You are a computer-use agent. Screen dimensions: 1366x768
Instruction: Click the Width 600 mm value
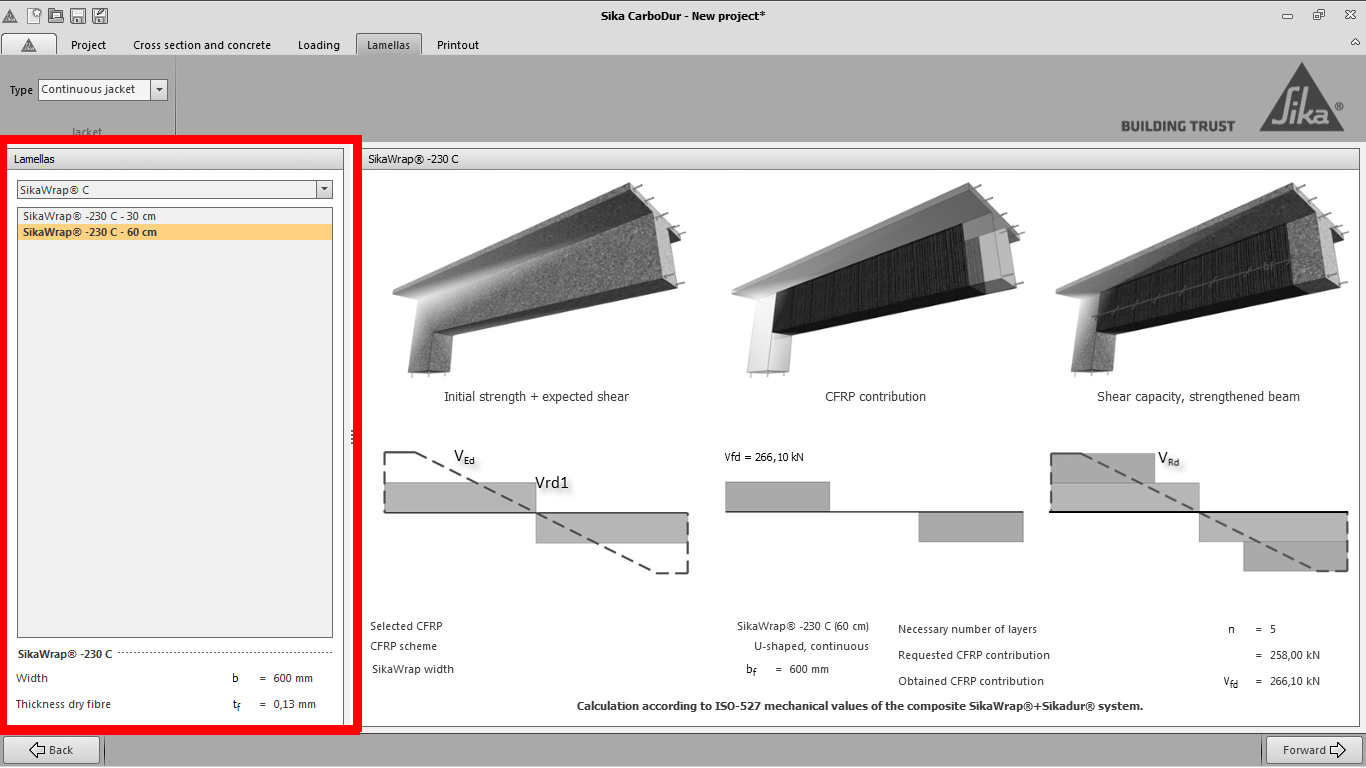click(x=293, y=678)
